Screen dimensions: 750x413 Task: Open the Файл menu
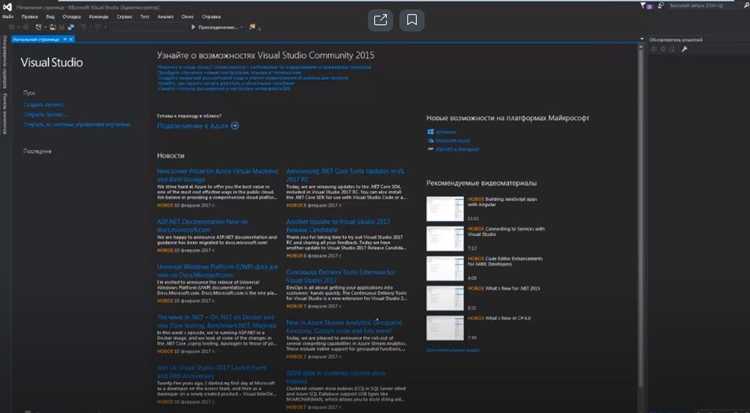pyautogui.click(x=8, y=17)
